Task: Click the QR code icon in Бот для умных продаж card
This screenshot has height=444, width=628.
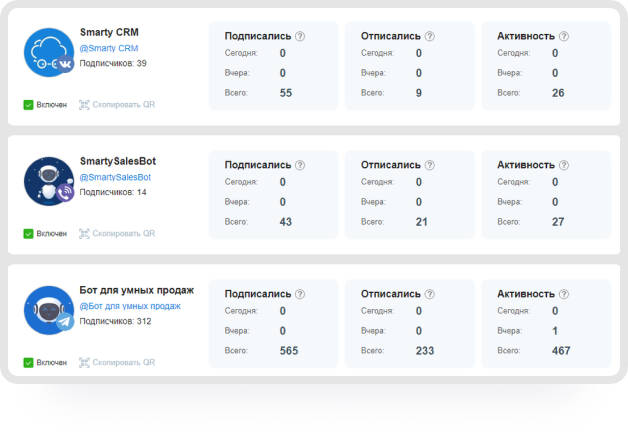Action: (x=84, y=363)
